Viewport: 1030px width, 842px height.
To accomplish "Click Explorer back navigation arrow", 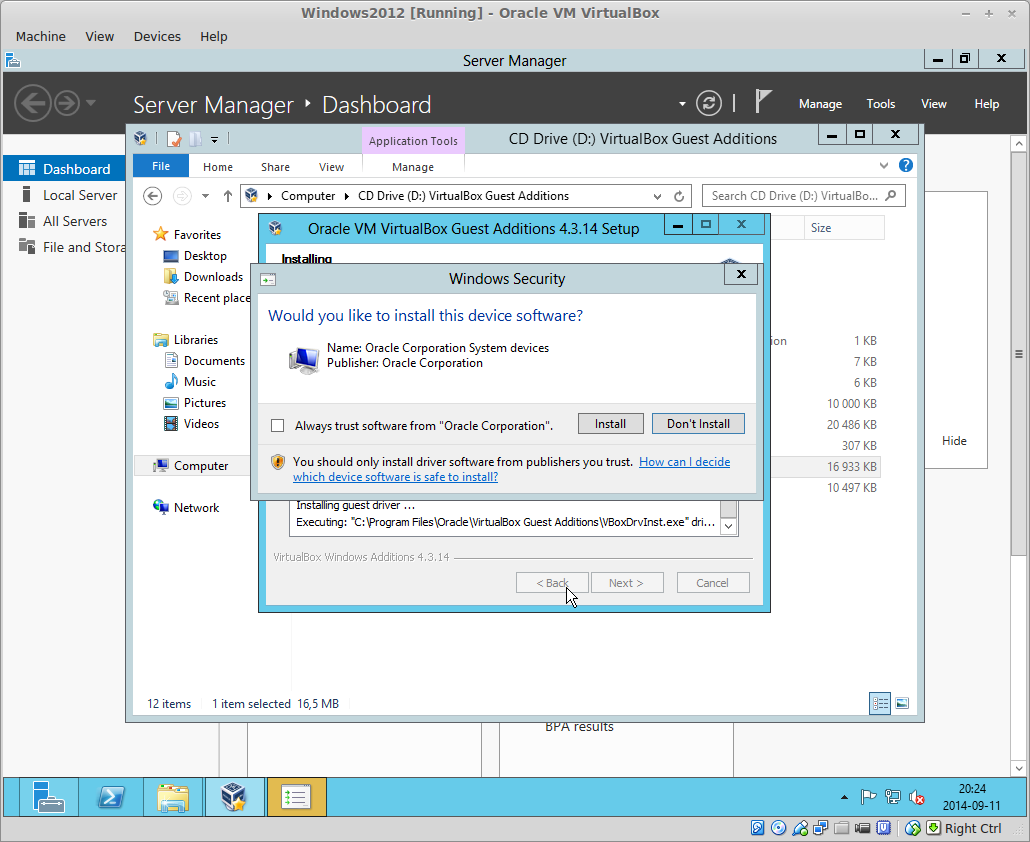I will coord(152,196).
